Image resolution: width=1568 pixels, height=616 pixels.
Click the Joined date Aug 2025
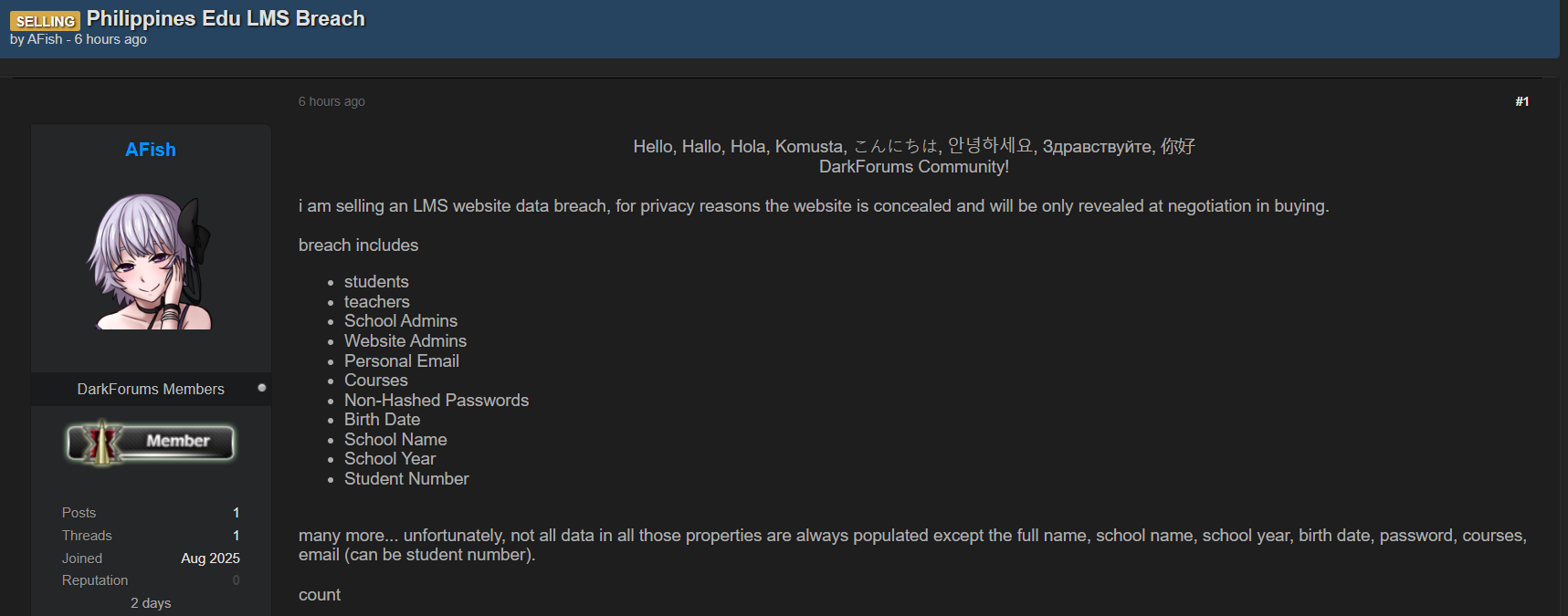point(210,559)
